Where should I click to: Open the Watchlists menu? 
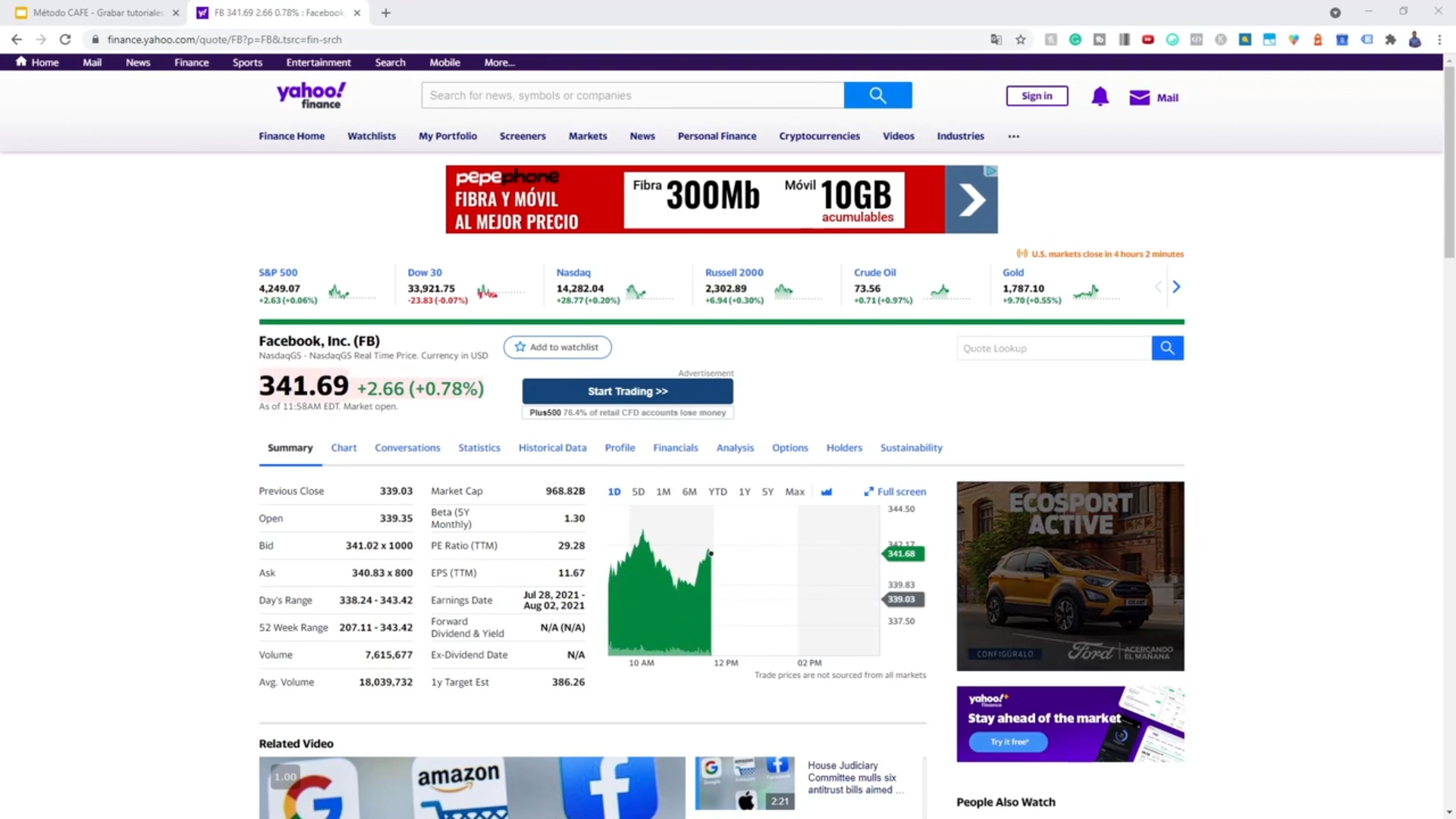click(x=372, y=136)
